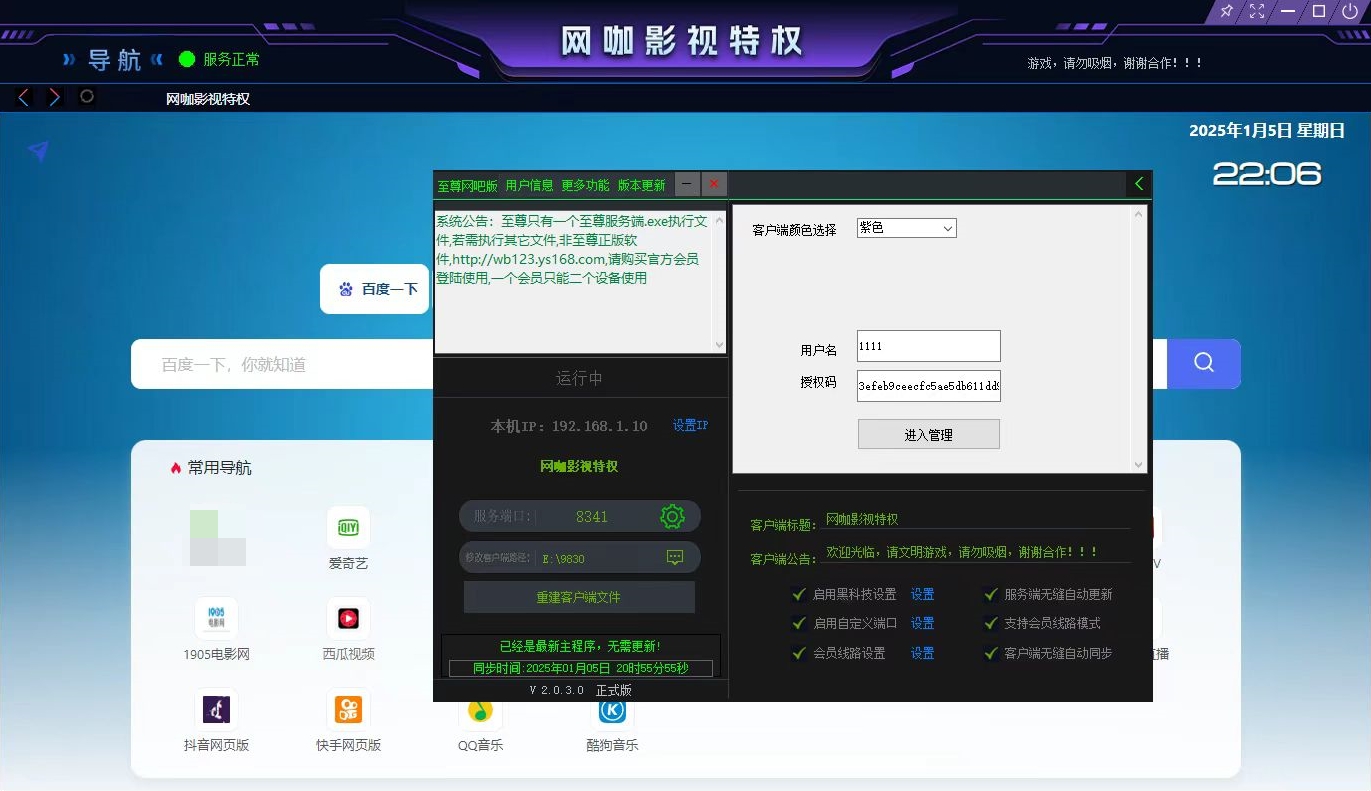Screen dimensions: 1371x791
Task: Click the message icon next to client path
Action: click(675, 558)
